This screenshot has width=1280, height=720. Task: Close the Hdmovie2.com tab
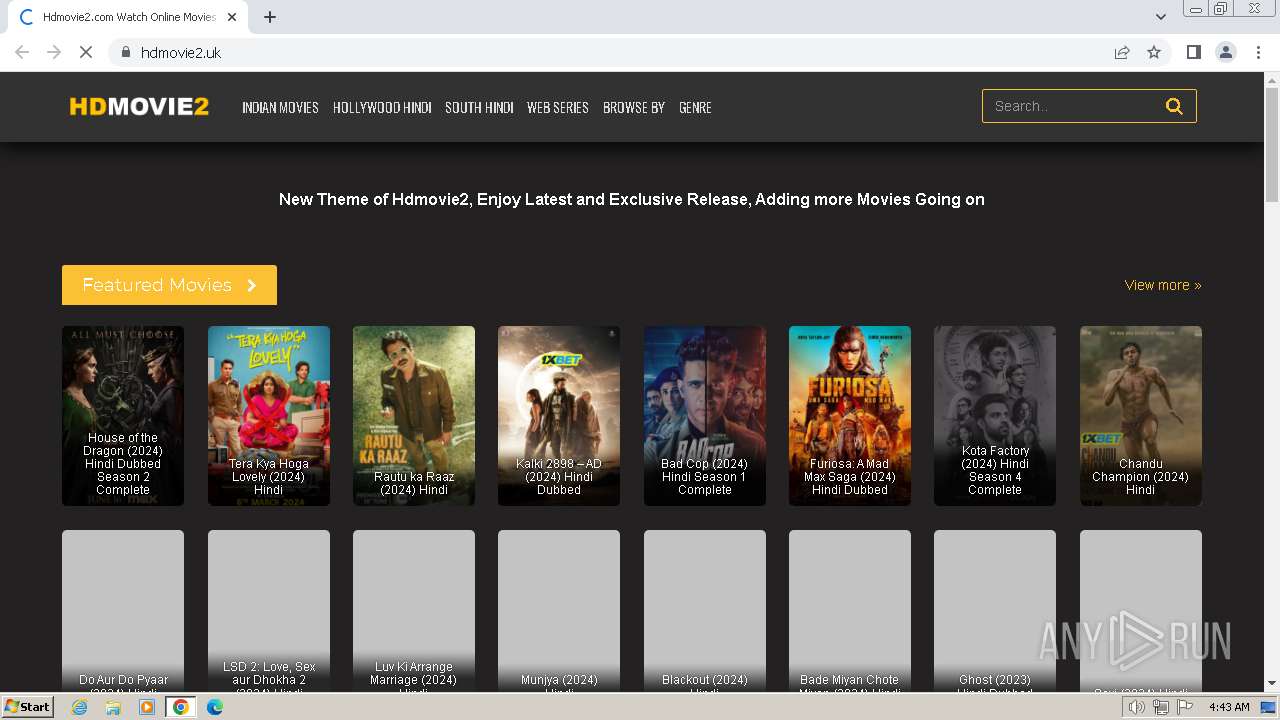tap(232, 17)
